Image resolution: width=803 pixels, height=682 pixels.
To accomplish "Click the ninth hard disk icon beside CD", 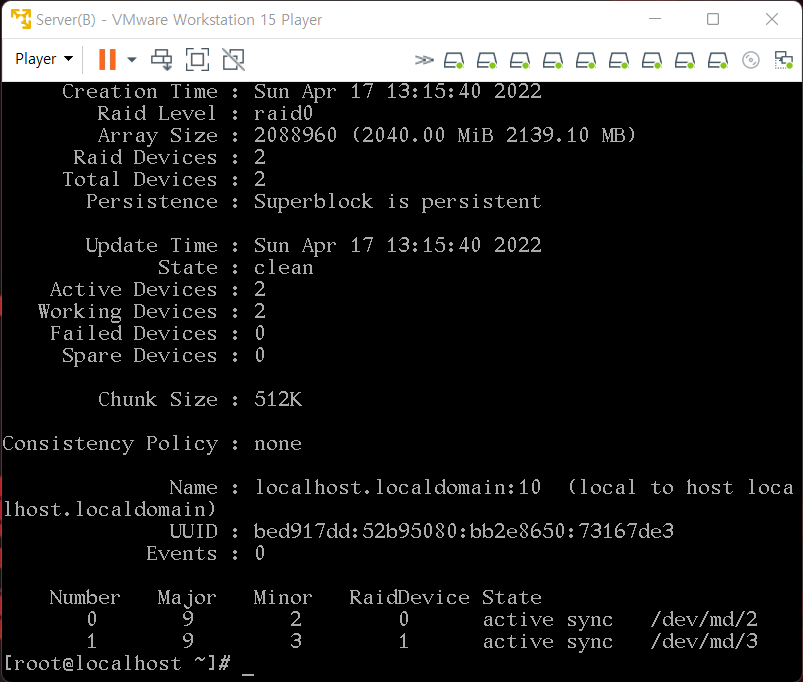I will (x=717, y=60).
